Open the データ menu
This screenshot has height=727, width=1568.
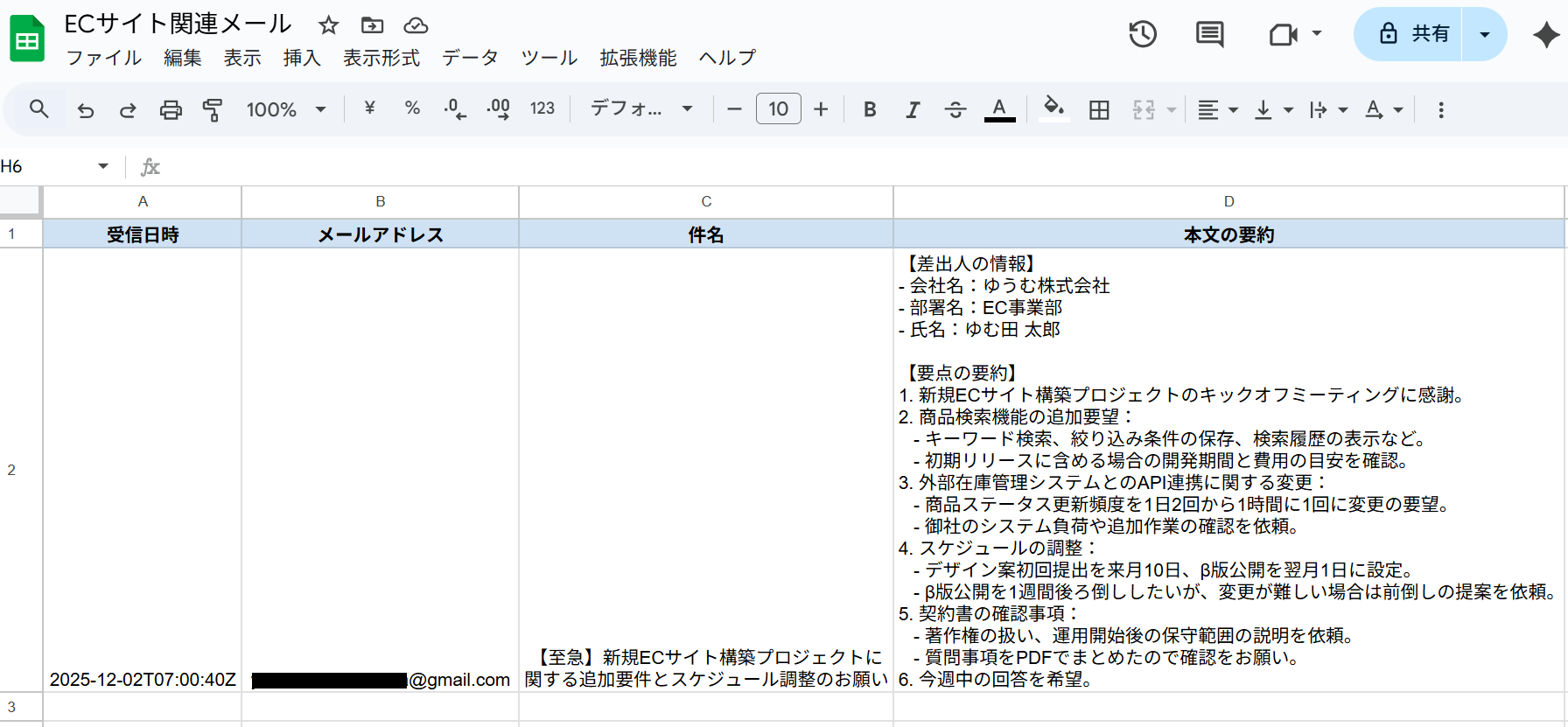pos(470,58)
